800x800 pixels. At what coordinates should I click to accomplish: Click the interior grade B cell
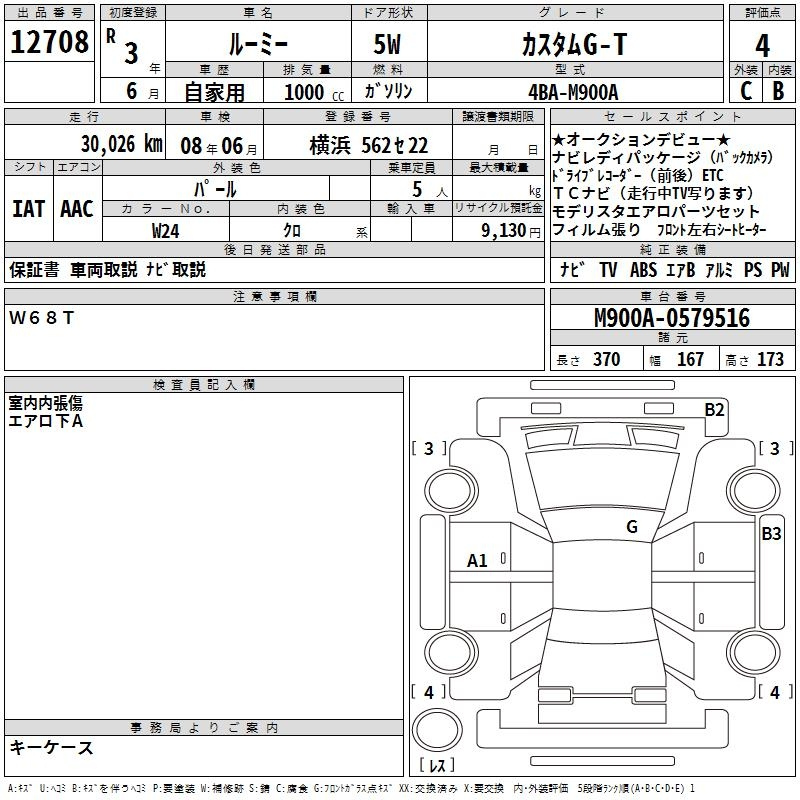click(x=779, y=91)
